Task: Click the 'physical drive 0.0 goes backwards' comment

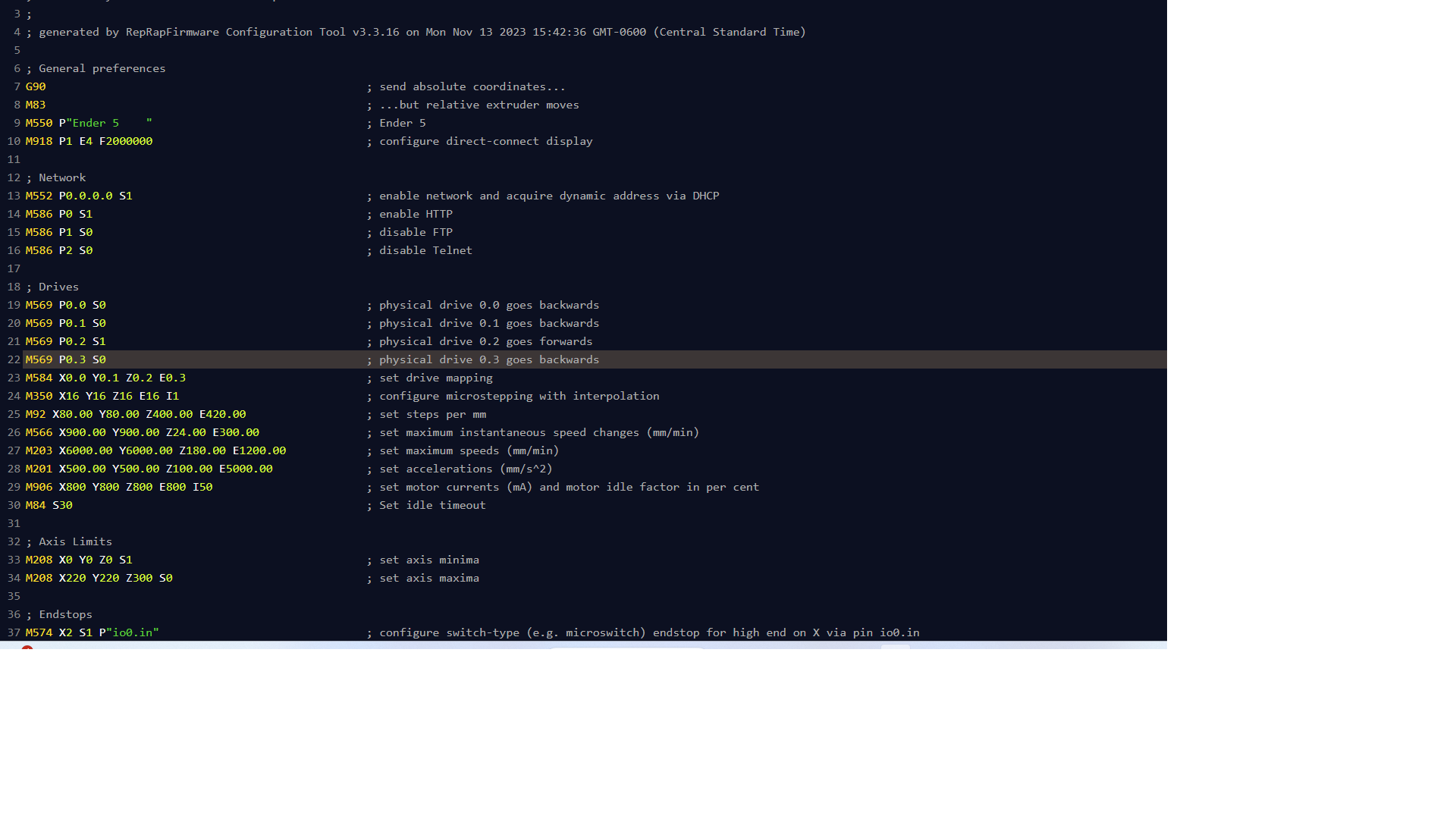Action: [483, 305]
